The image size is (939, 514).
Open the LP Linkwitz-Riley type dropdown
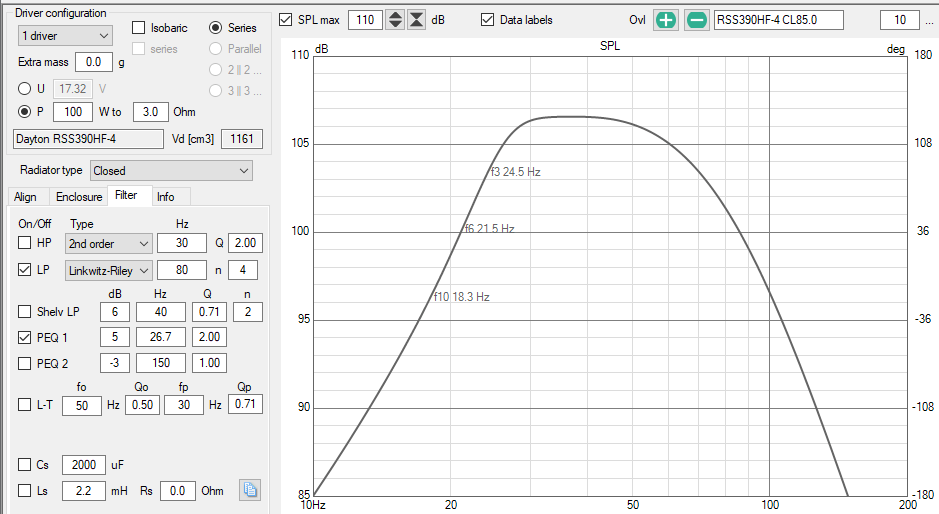tap(108, 270)
